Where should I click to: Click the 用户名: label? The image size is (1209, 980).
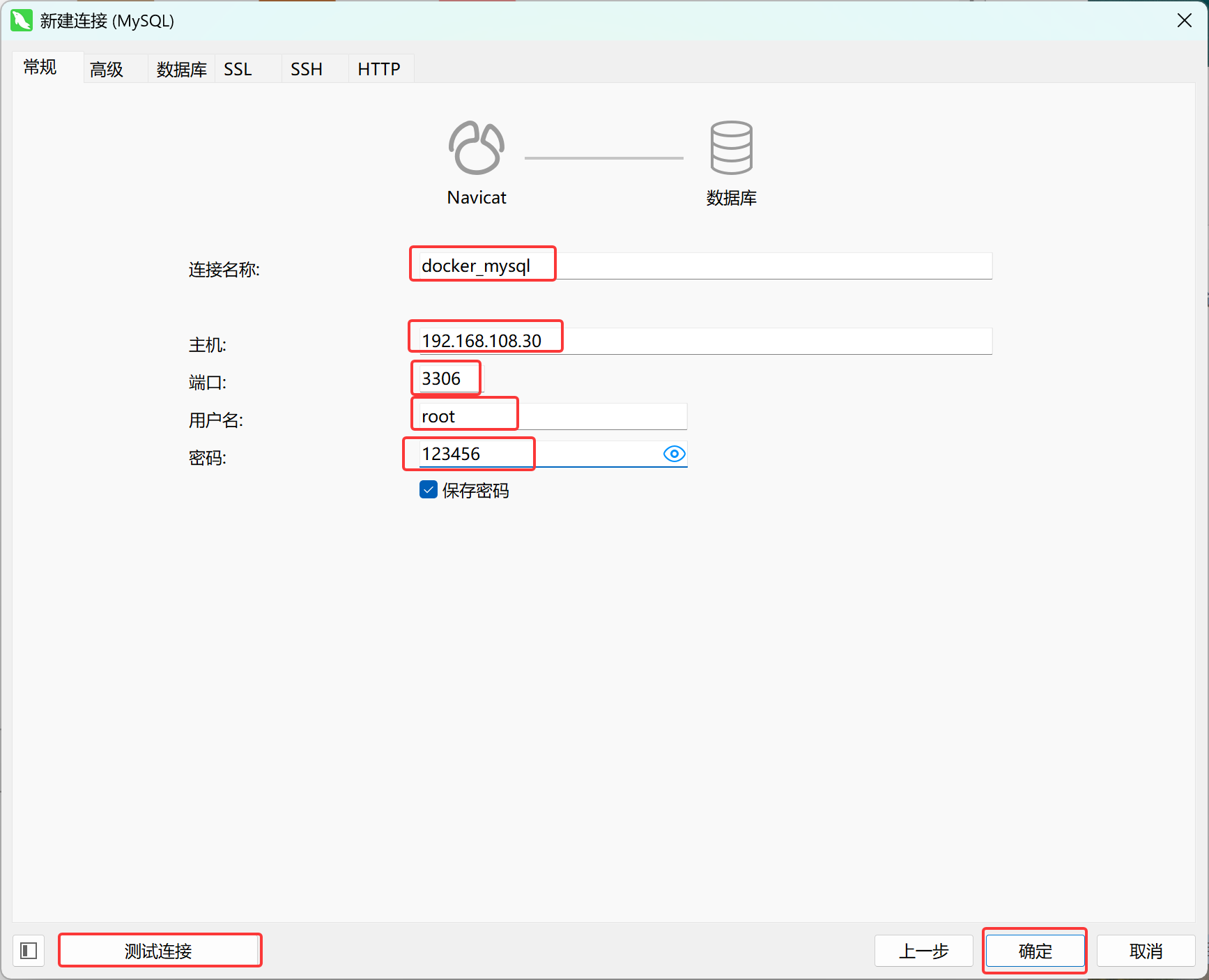216,420
